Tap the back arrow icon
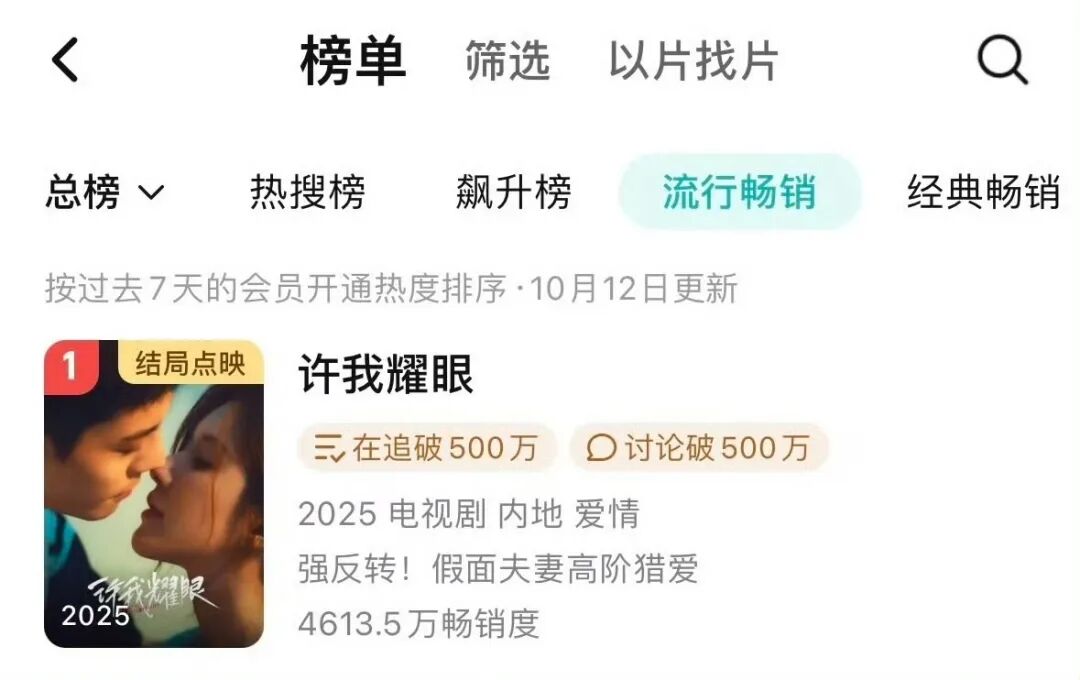 click(x=65, y=60)
